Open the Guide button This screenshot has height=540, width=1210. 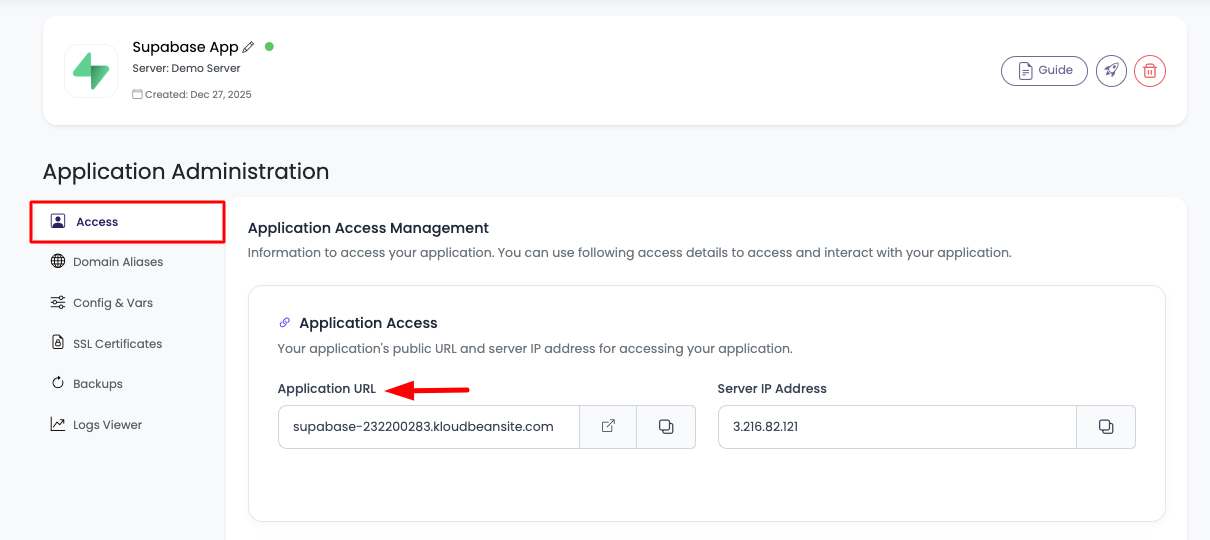click(x=1044, y=71)
